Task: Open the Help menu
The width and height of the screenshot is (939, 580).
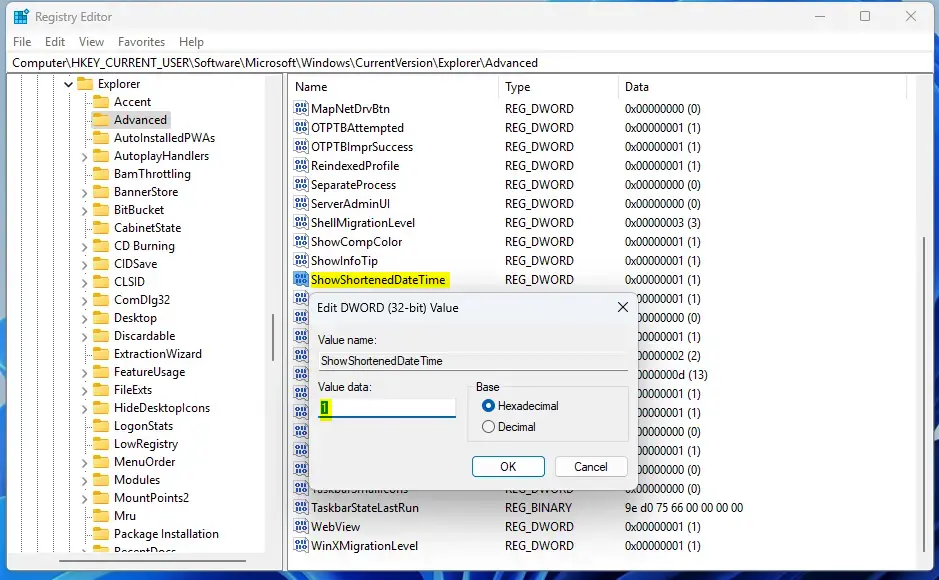Action: coord(191,42)
